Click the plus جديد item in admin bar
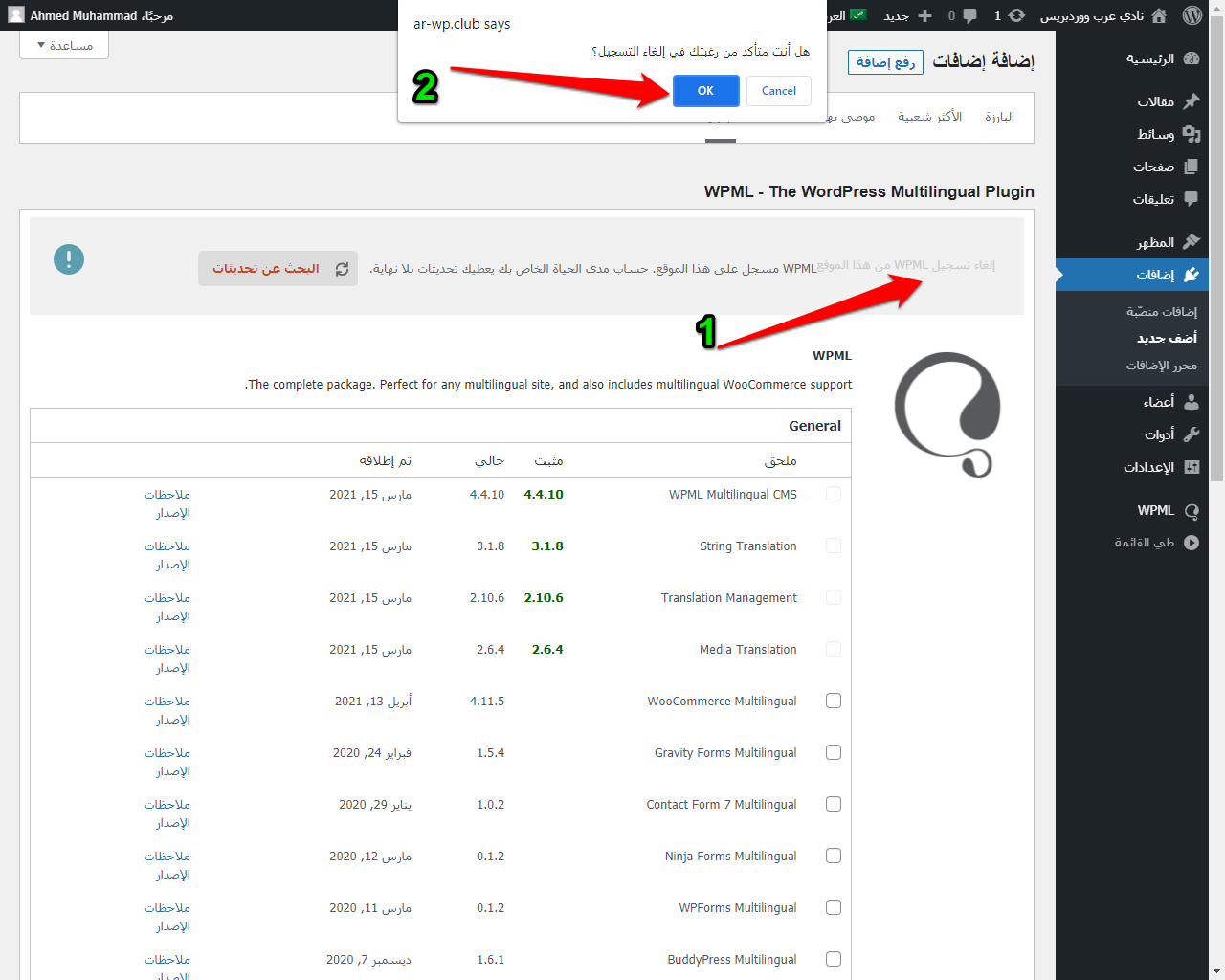 tap(907, 15)
